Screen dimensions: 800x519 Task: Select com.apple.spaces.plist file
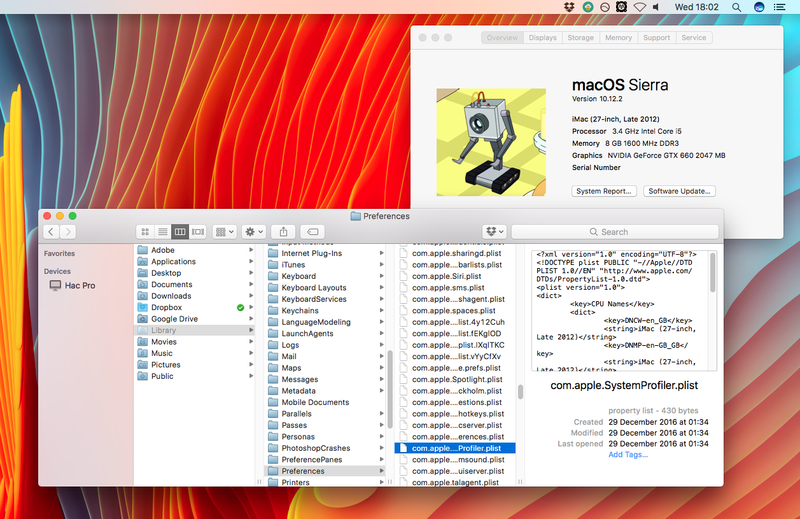[455, 310]
